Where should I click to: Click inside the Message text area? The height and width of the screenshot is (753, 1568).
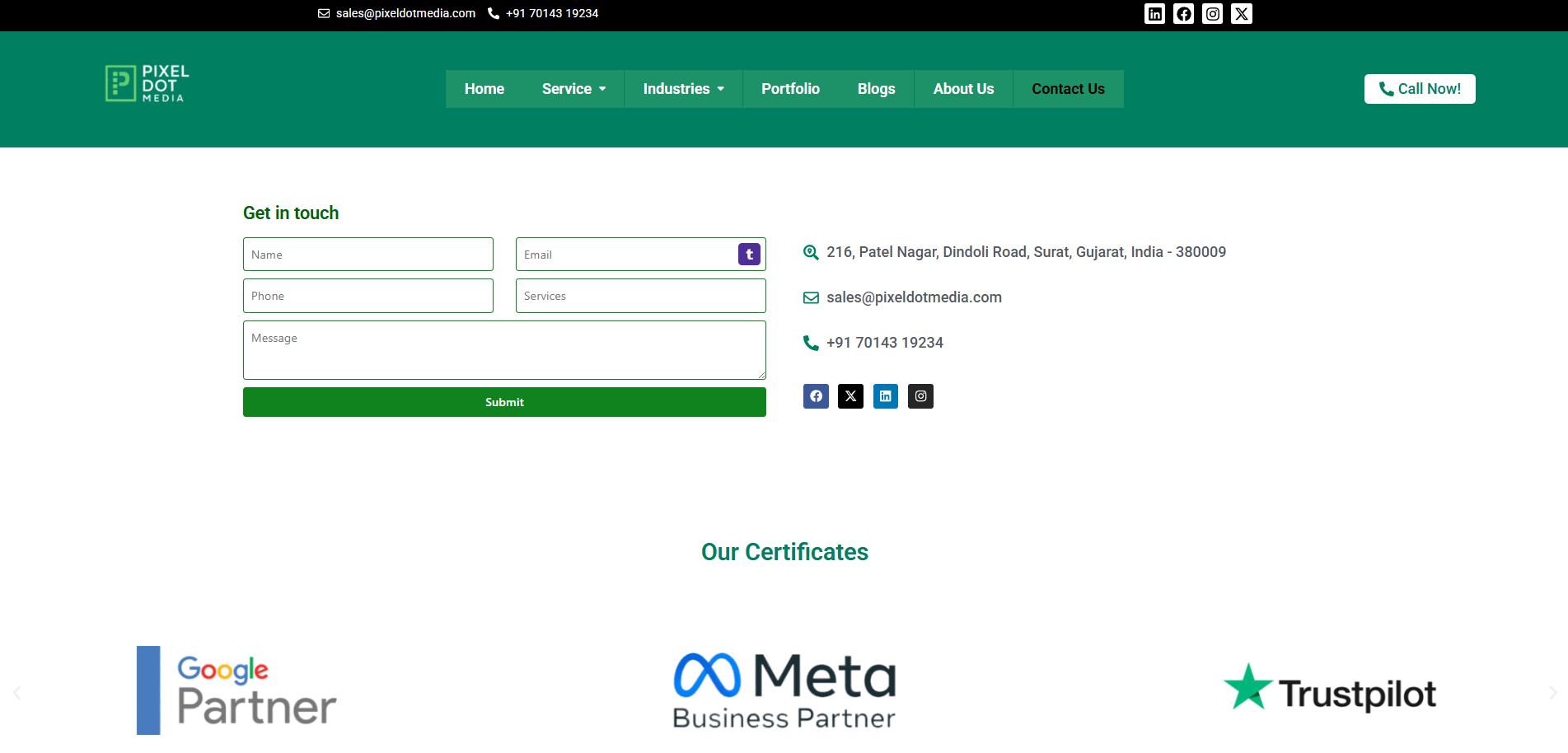click(503, 350)
